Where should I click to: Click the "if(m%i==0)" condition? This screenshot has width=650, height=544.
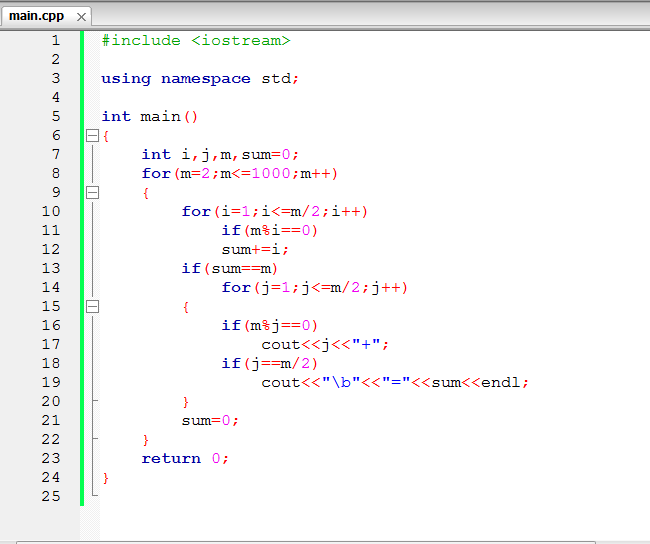pyautogui.click(x=269, y=231)
